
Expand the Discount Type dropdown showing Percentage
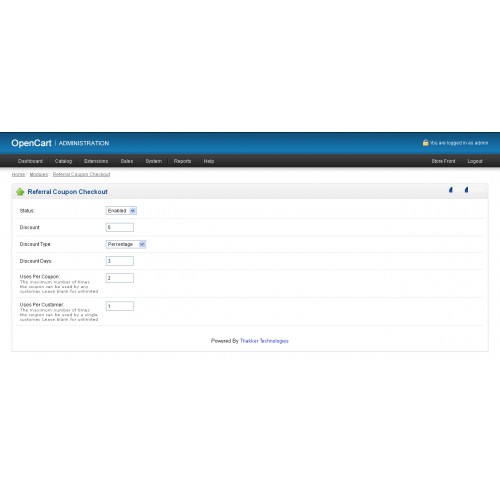[x=126, y=244]
